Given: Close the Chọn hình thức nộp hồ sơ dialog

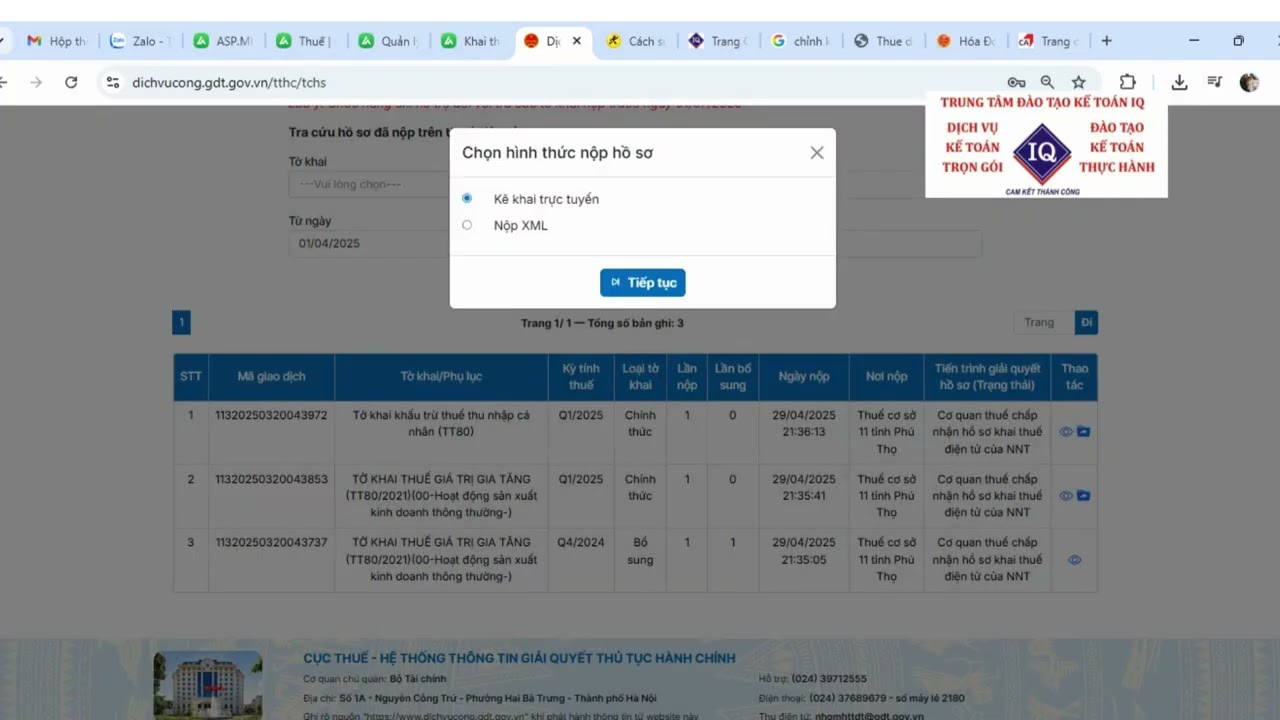Looking at the screenshot, I should (x=817, y=153).
